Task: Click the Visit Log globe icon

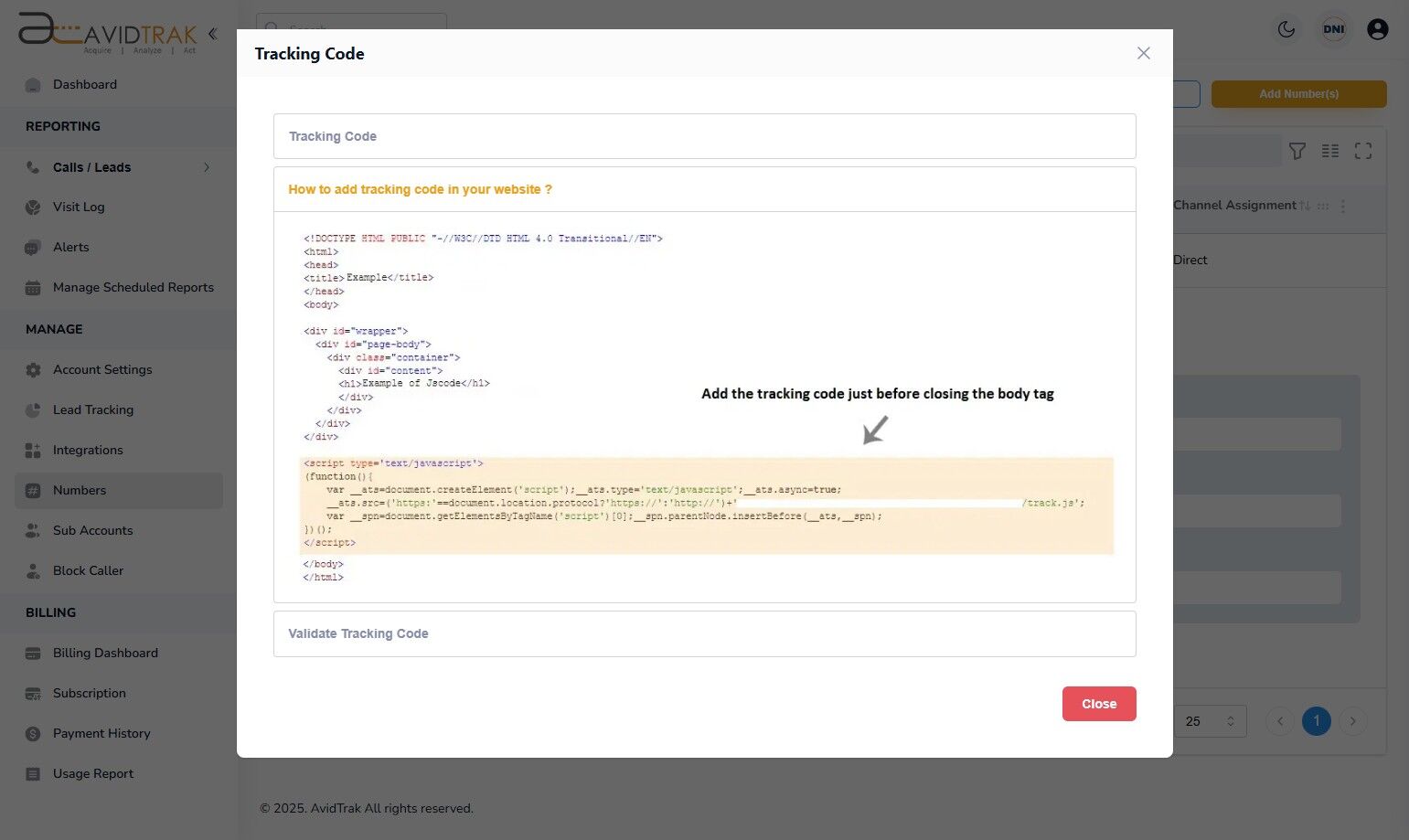Action: point(33,207)
